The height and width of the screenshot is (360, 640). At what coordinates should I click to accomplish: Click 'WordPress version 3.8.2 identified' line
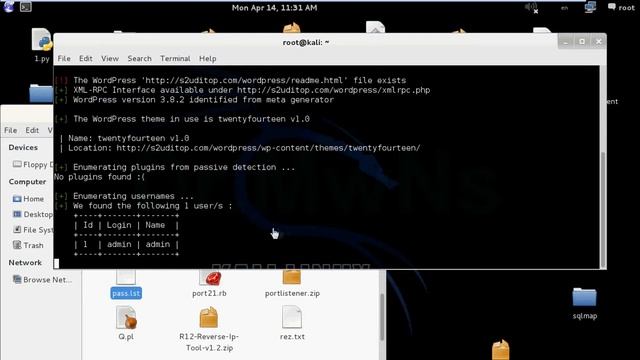point(203,100)
